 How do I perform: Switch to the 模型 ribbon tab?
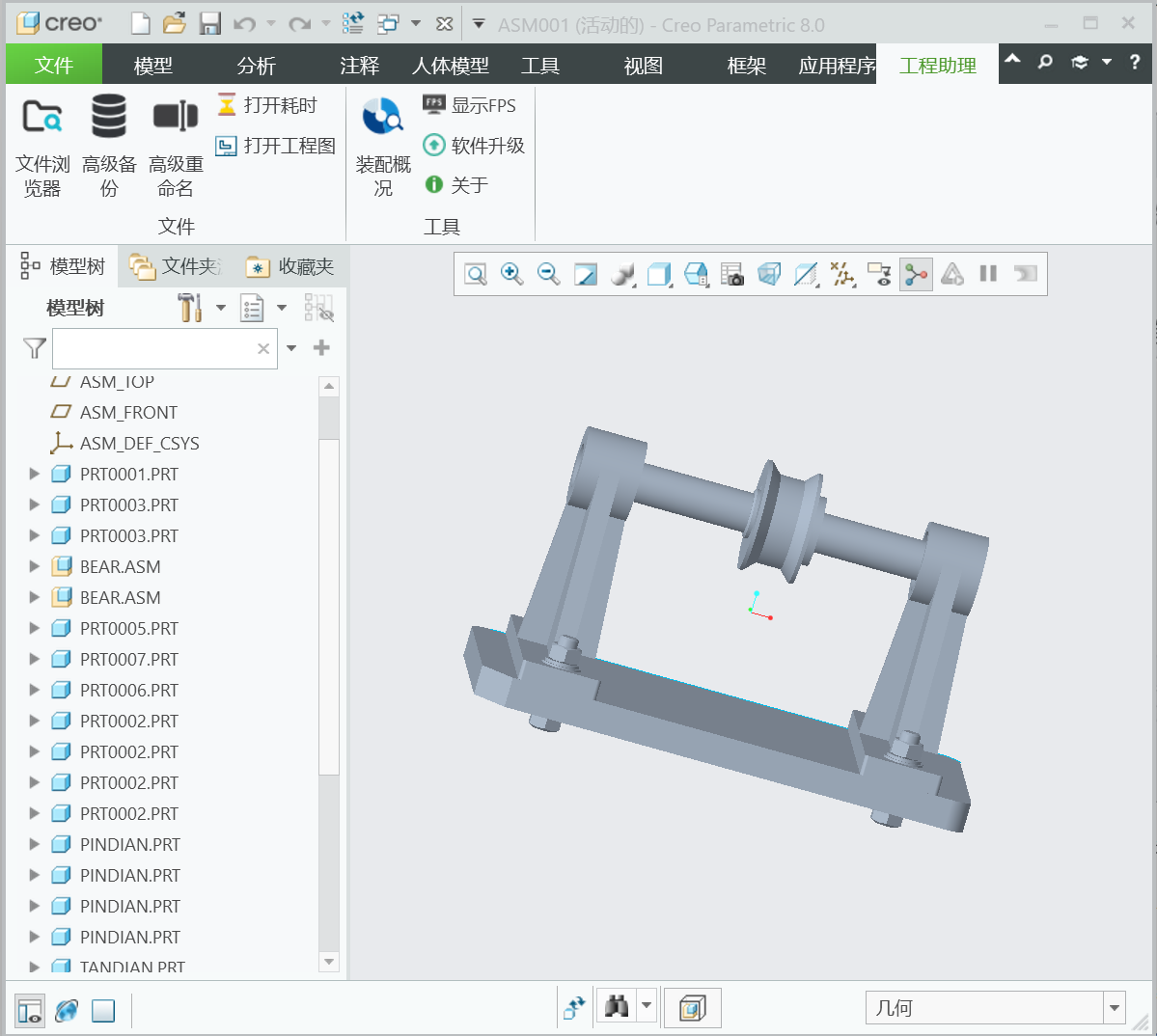[152, 66]
